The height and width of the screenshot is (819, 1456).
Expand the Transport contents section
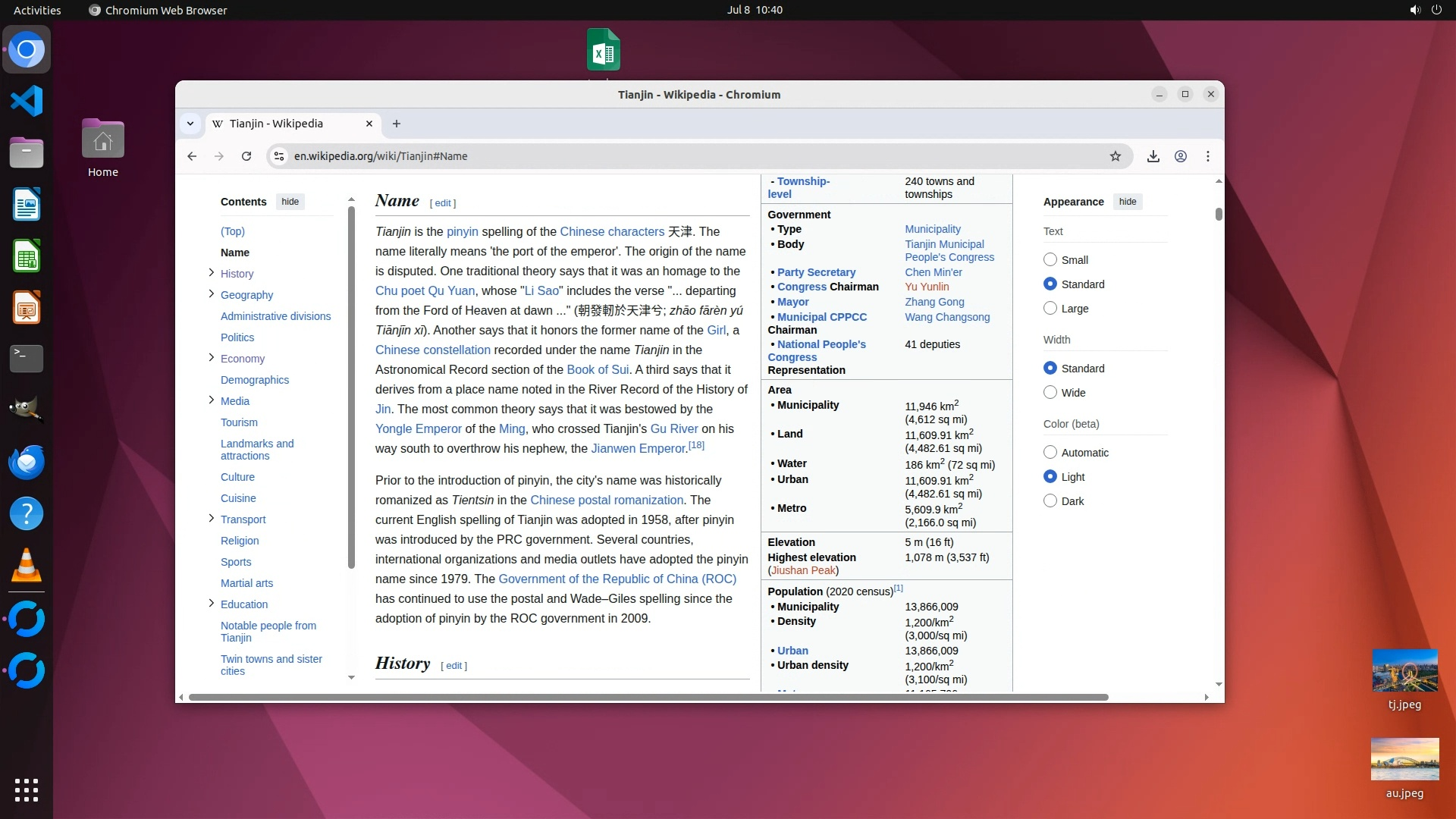(x=212, y=519)
